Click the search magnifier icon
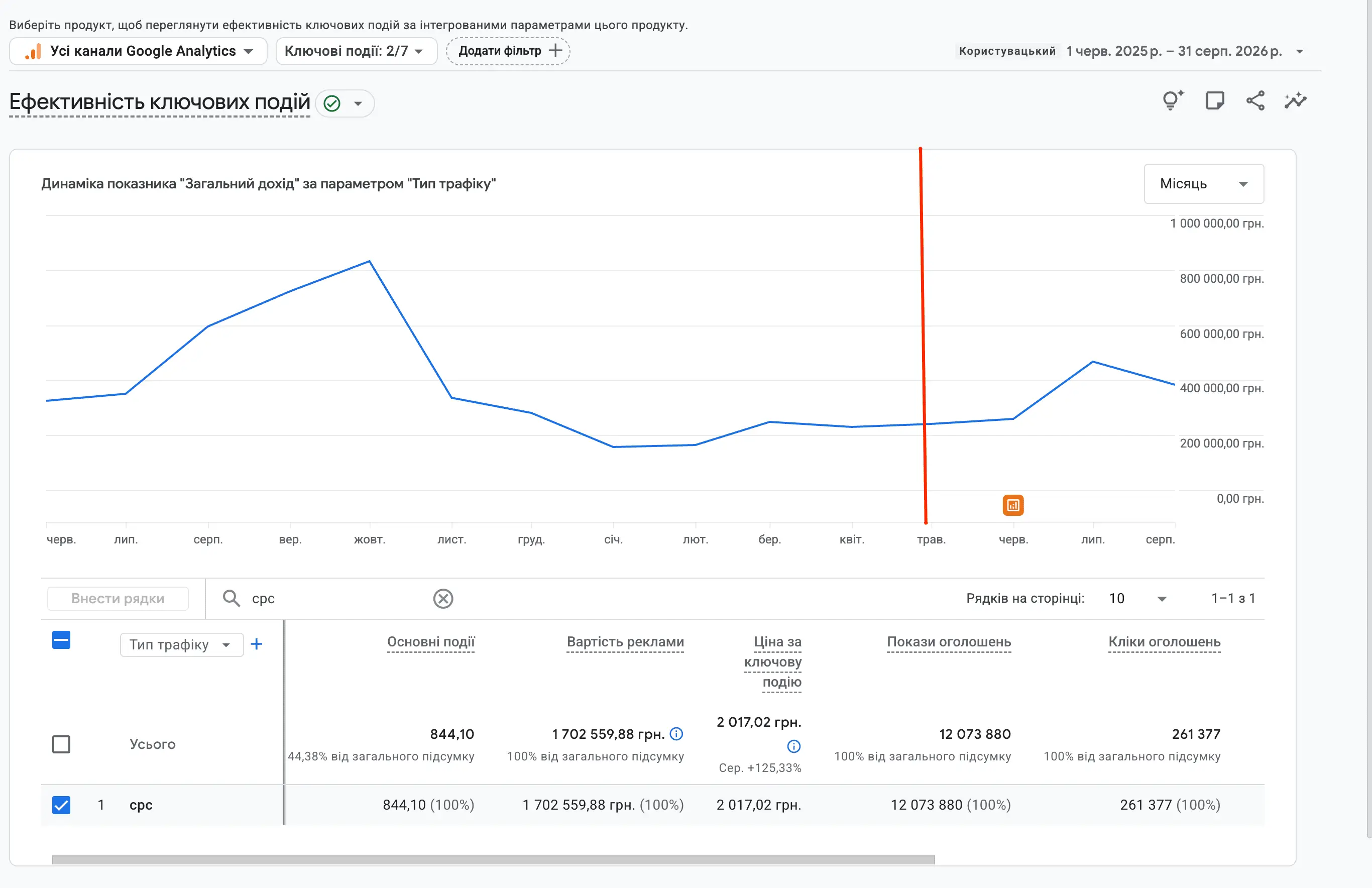The height and width of the screenshot is (888, 1372). point(231,599)
